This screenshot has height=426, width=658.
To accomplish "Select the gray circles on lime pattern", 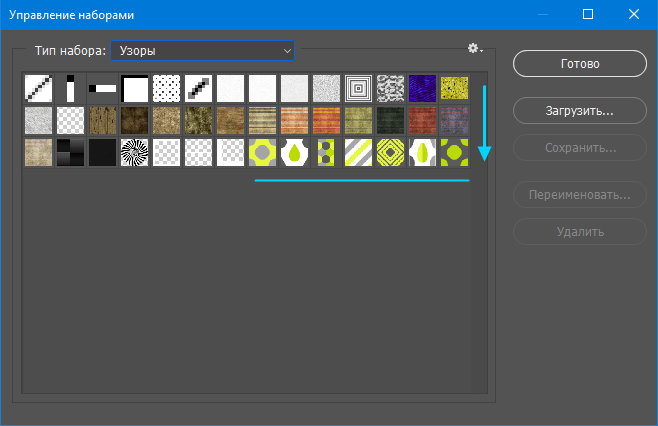I will tap(326, 152).
